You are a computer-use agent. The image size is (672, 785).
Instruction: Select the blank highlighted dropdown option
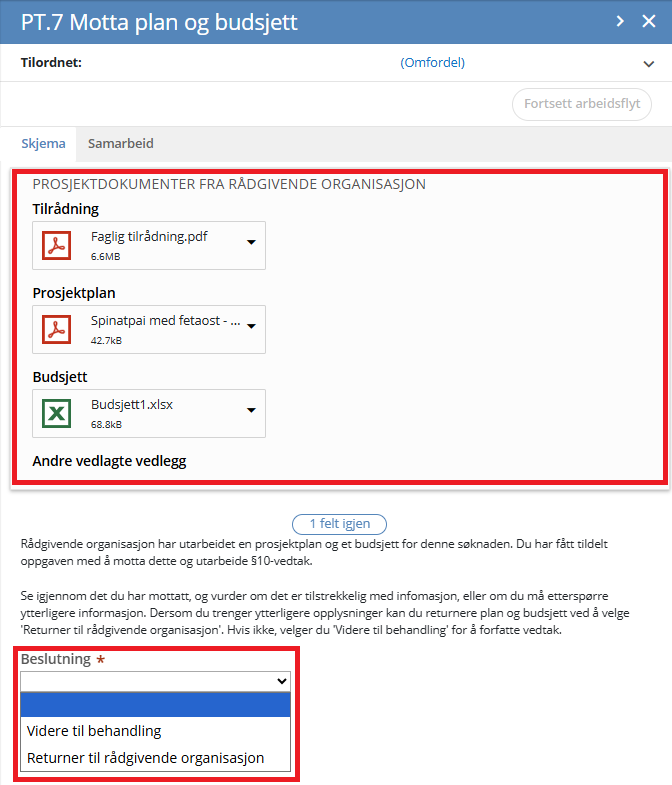click(x=155, y=705)
